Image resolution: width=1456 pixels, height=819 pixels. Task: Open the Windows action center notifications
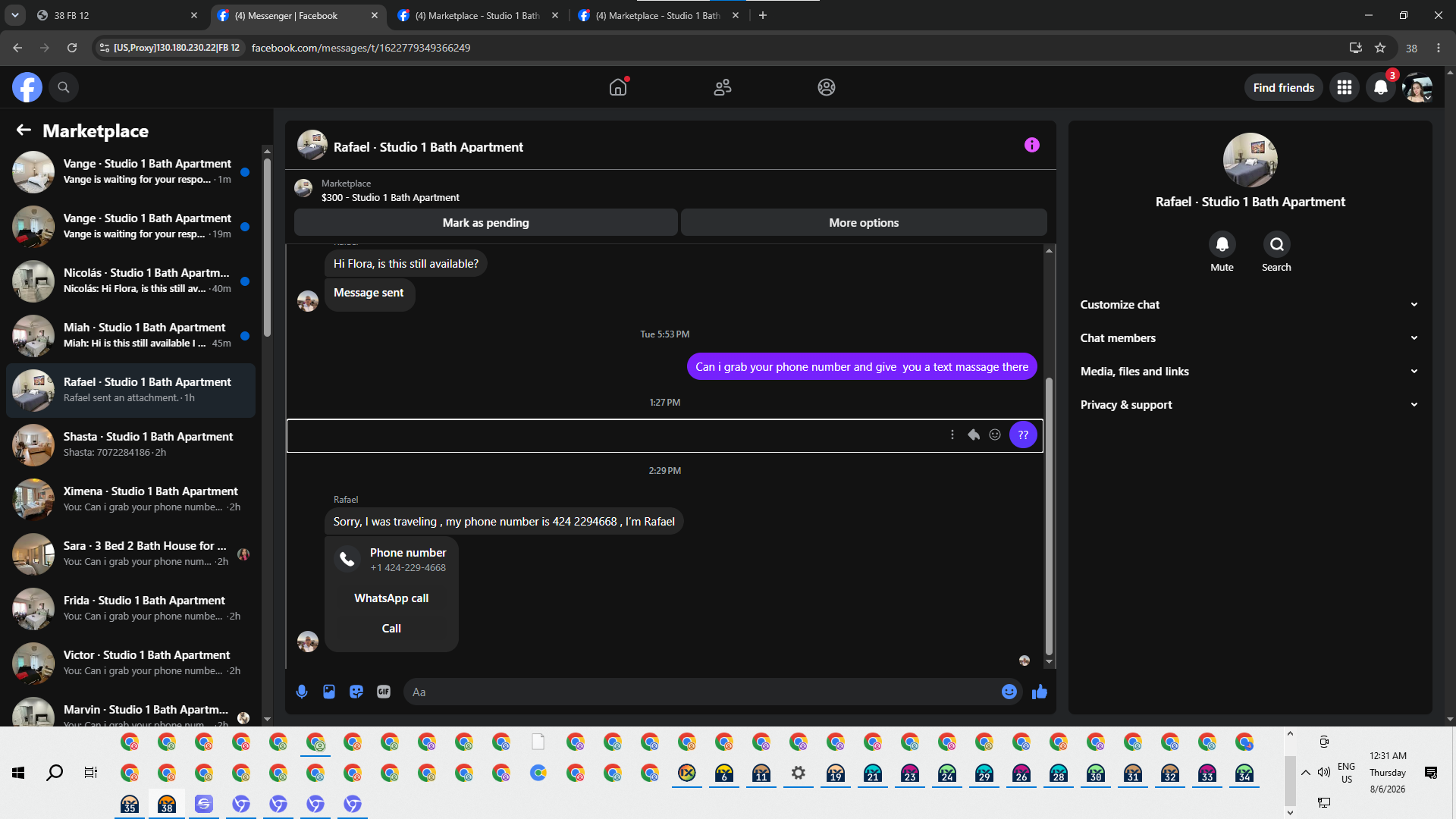click(x=1431, y=773)
